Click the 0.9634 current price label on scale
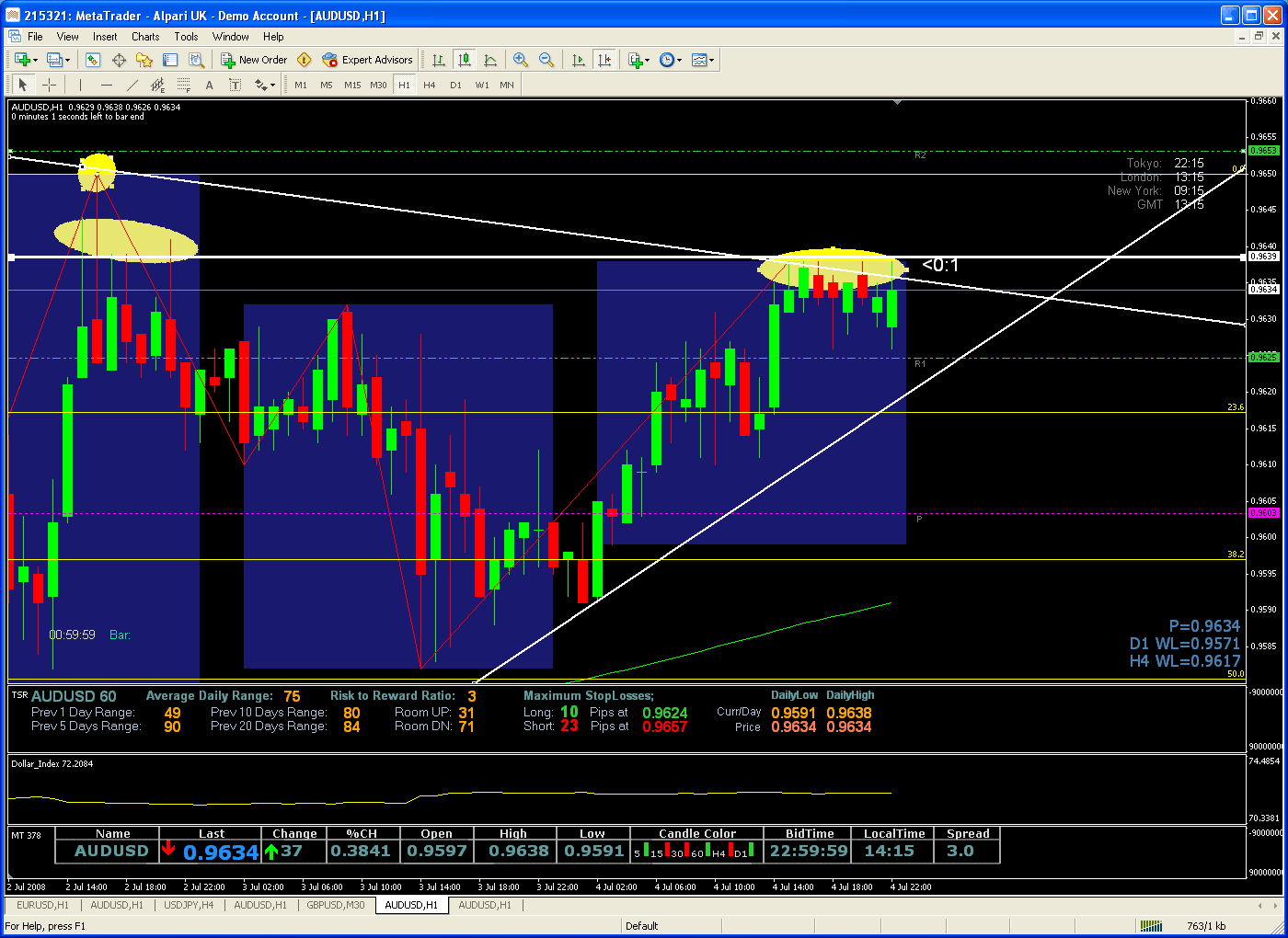 1263,289
